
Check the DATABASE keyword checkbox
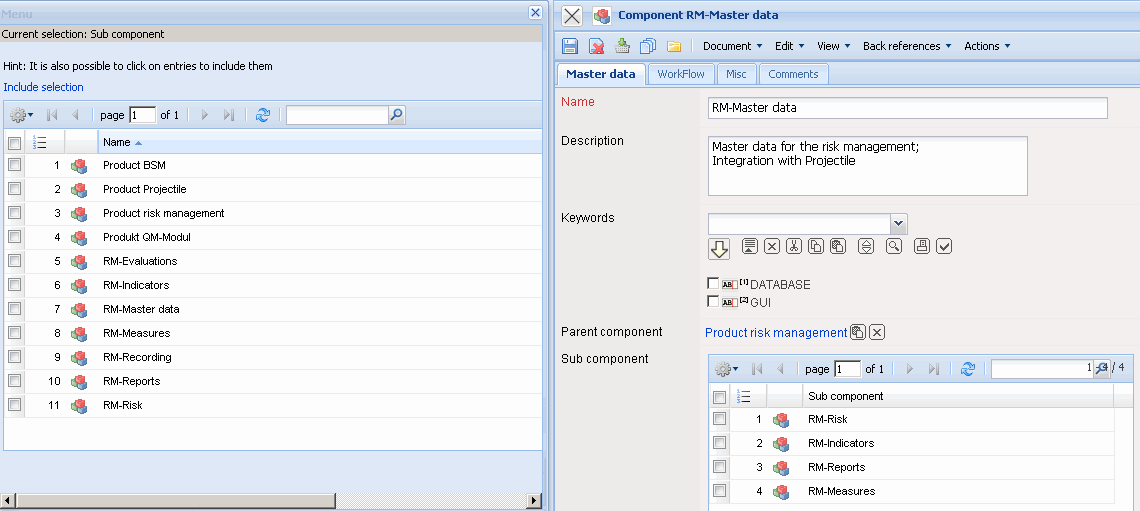click(x=713, y=284)
